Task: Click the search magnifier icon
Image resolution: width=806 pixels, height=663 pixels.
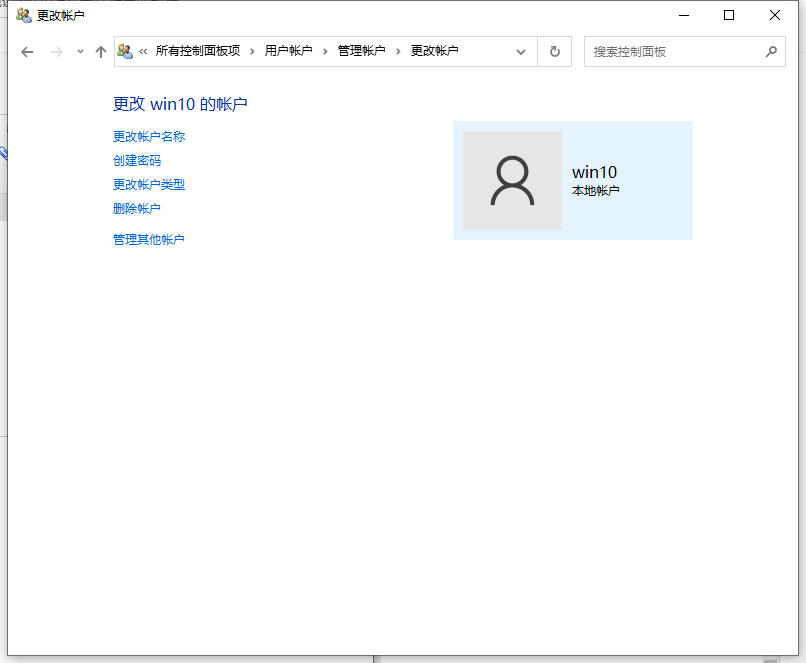Action: pyautogui.click(x=770, y=51)
